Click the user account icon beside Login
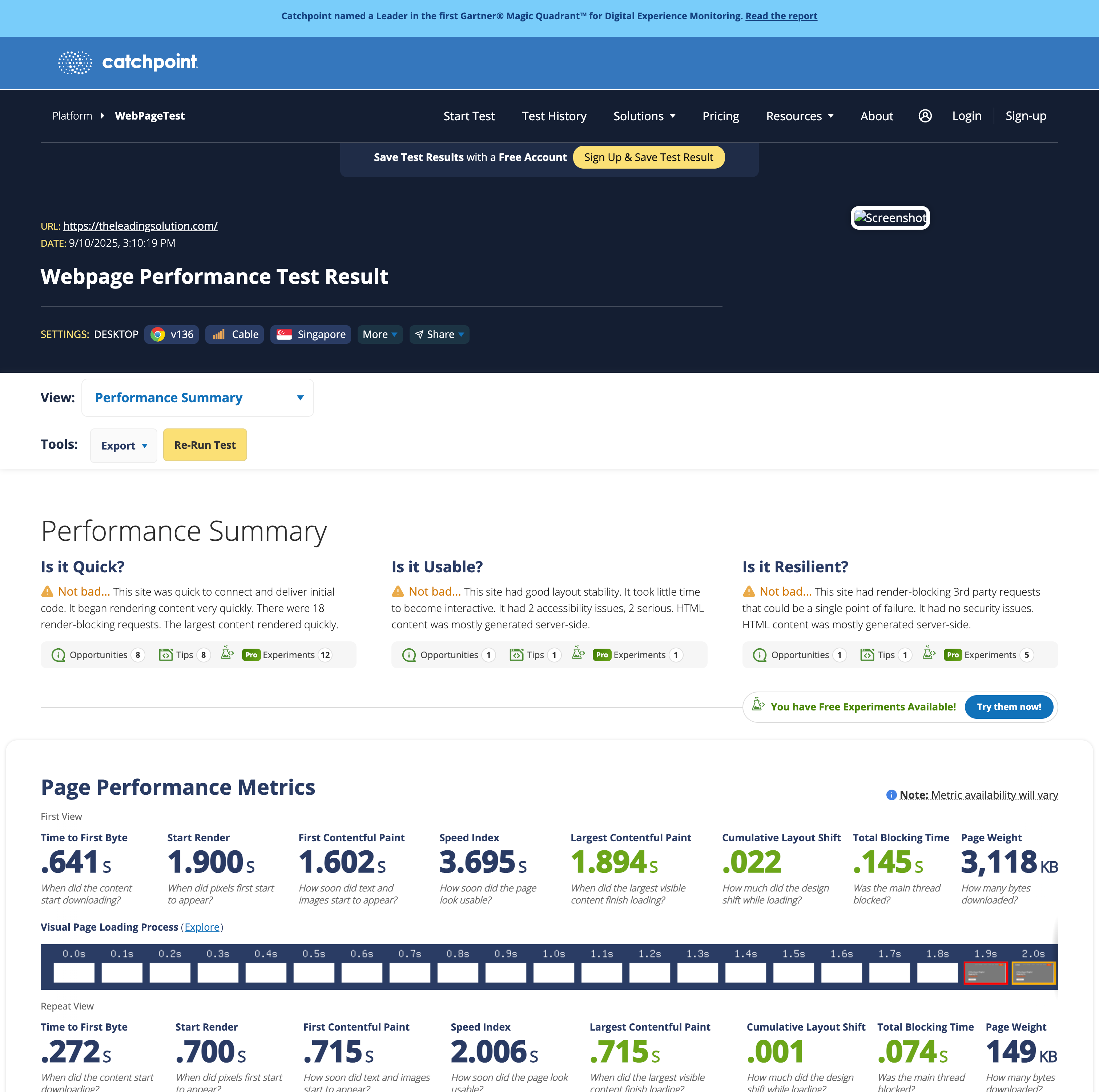This screenshot has width=1099, height=1092. [925, 116]
